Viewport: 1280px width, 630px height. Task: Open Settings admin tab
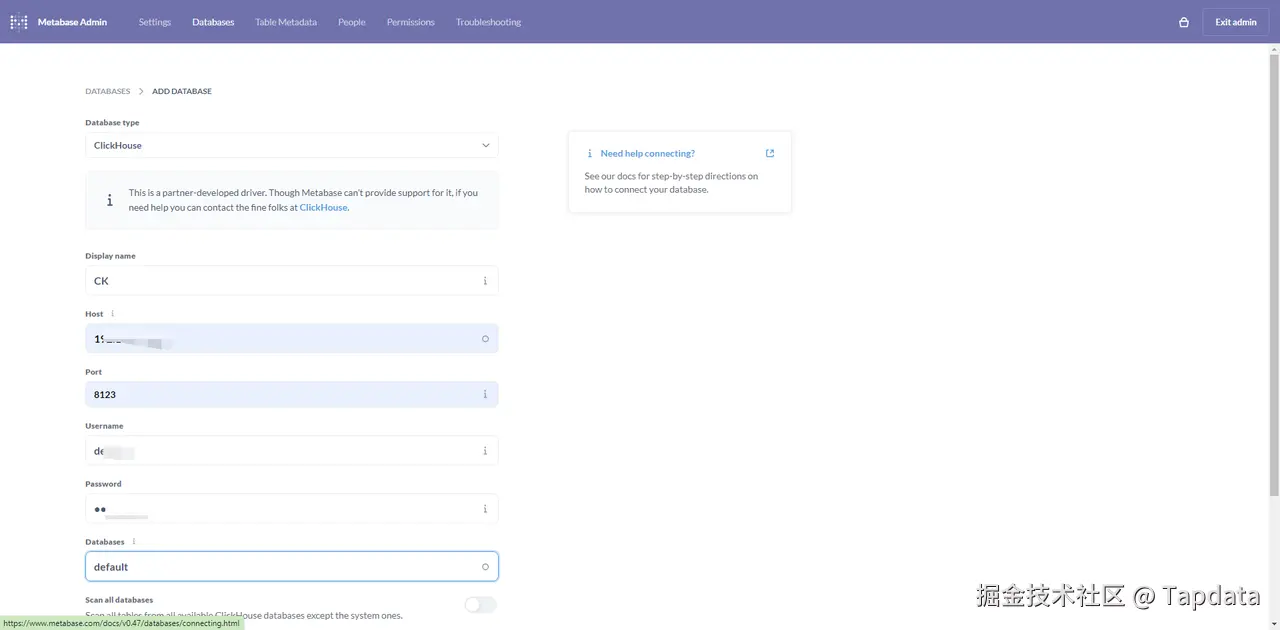click(x=155, y=22)
